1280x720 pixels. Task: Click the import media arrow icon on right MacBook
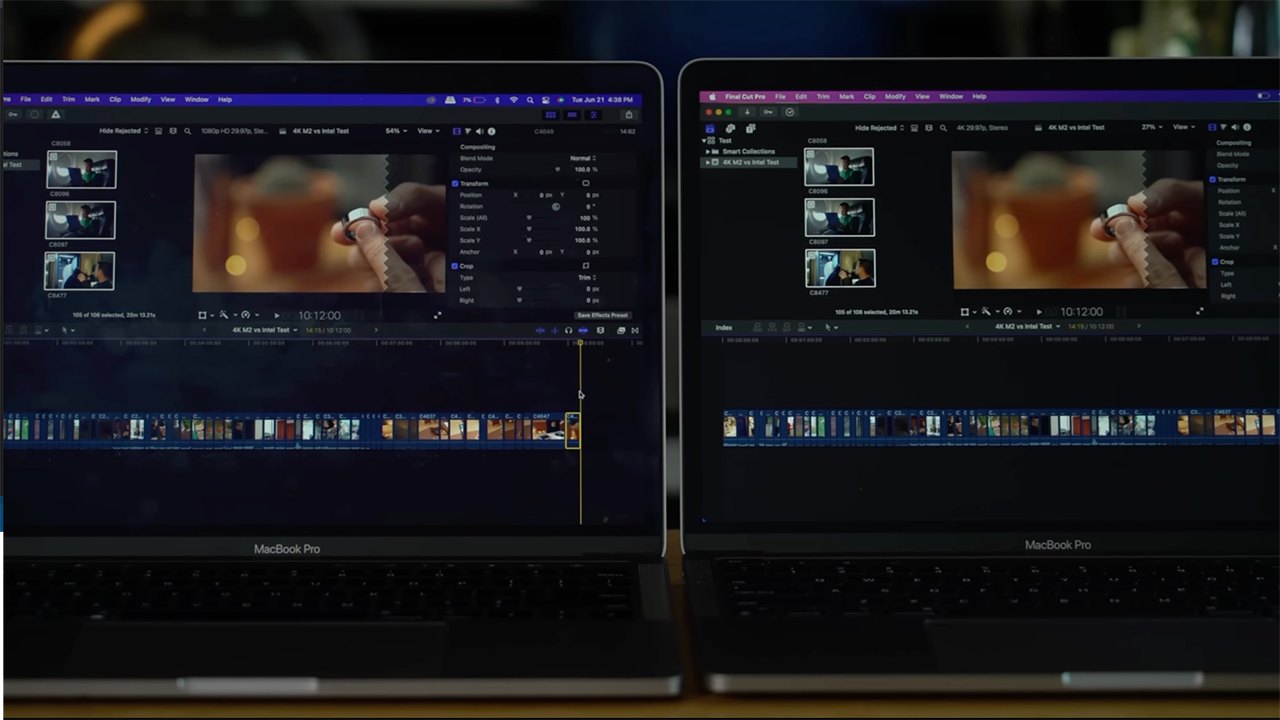(746, 112)
